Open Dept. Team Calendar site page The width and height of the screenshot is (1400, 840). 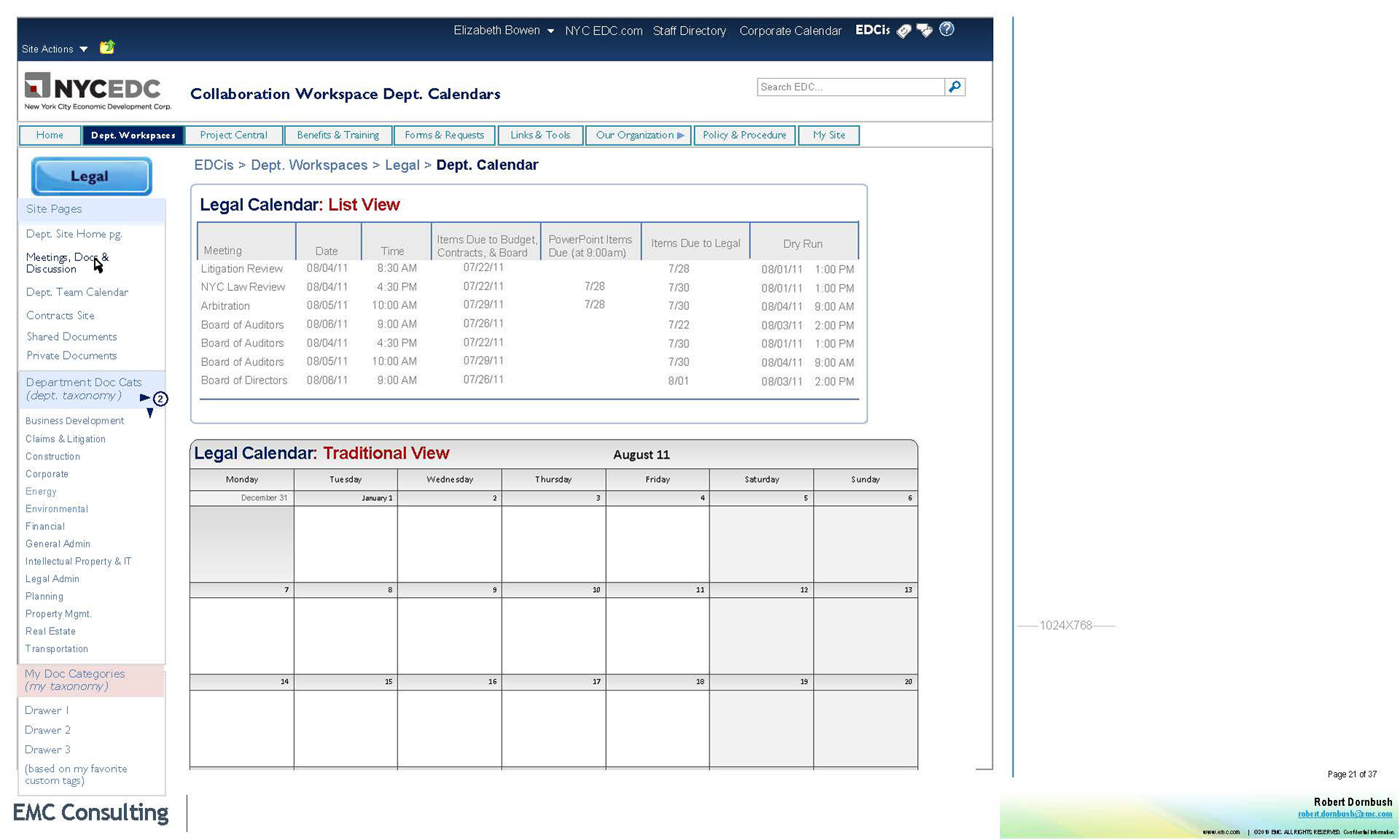click(x=77, y=292)
